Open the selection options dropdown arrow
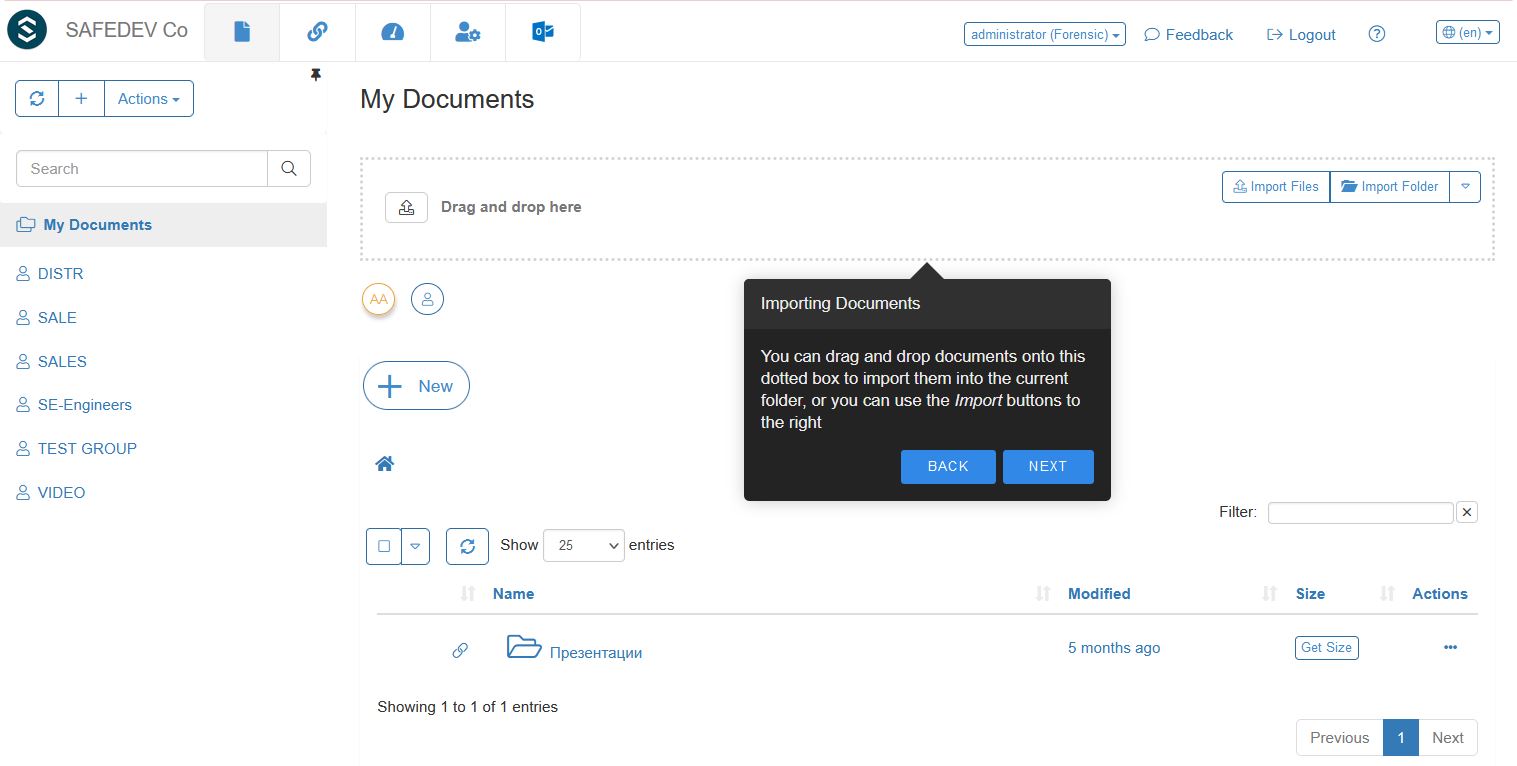Image resolution: width=1517 pixels, height=766 pixels. click(x=416, y=546)
